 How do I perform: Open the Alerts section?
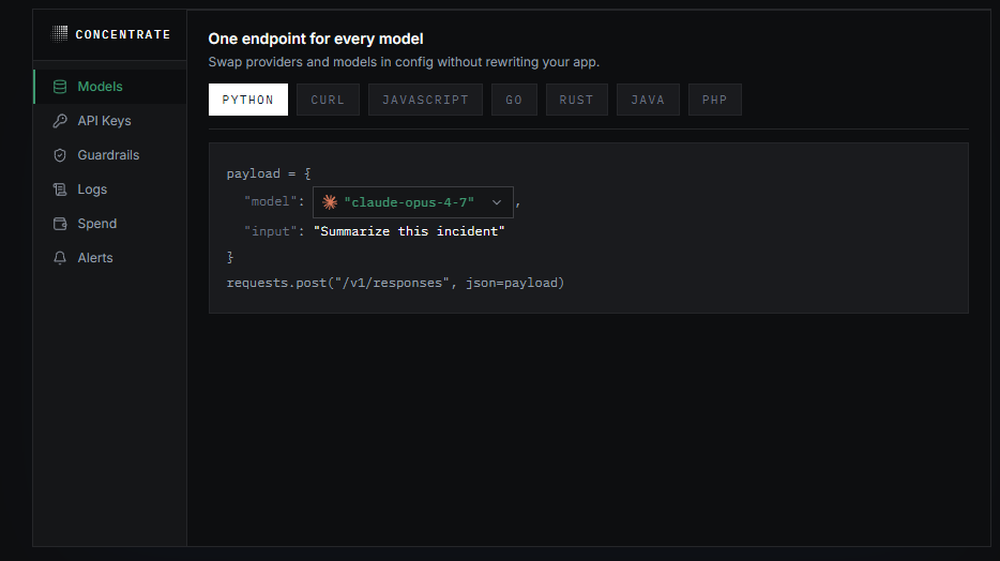click(110, 258)
